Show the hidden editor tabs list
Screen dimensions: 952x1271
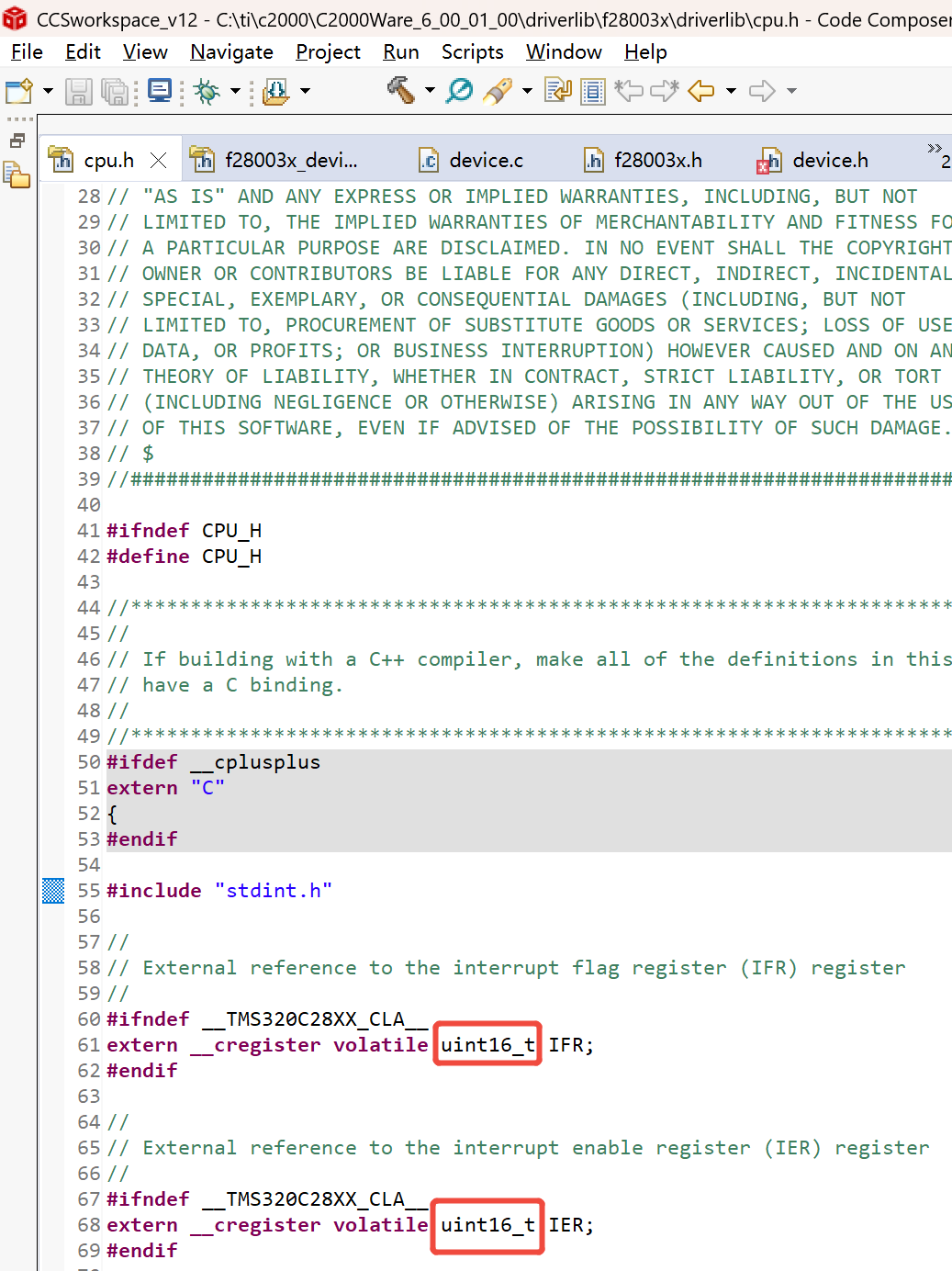pos(938,154)
